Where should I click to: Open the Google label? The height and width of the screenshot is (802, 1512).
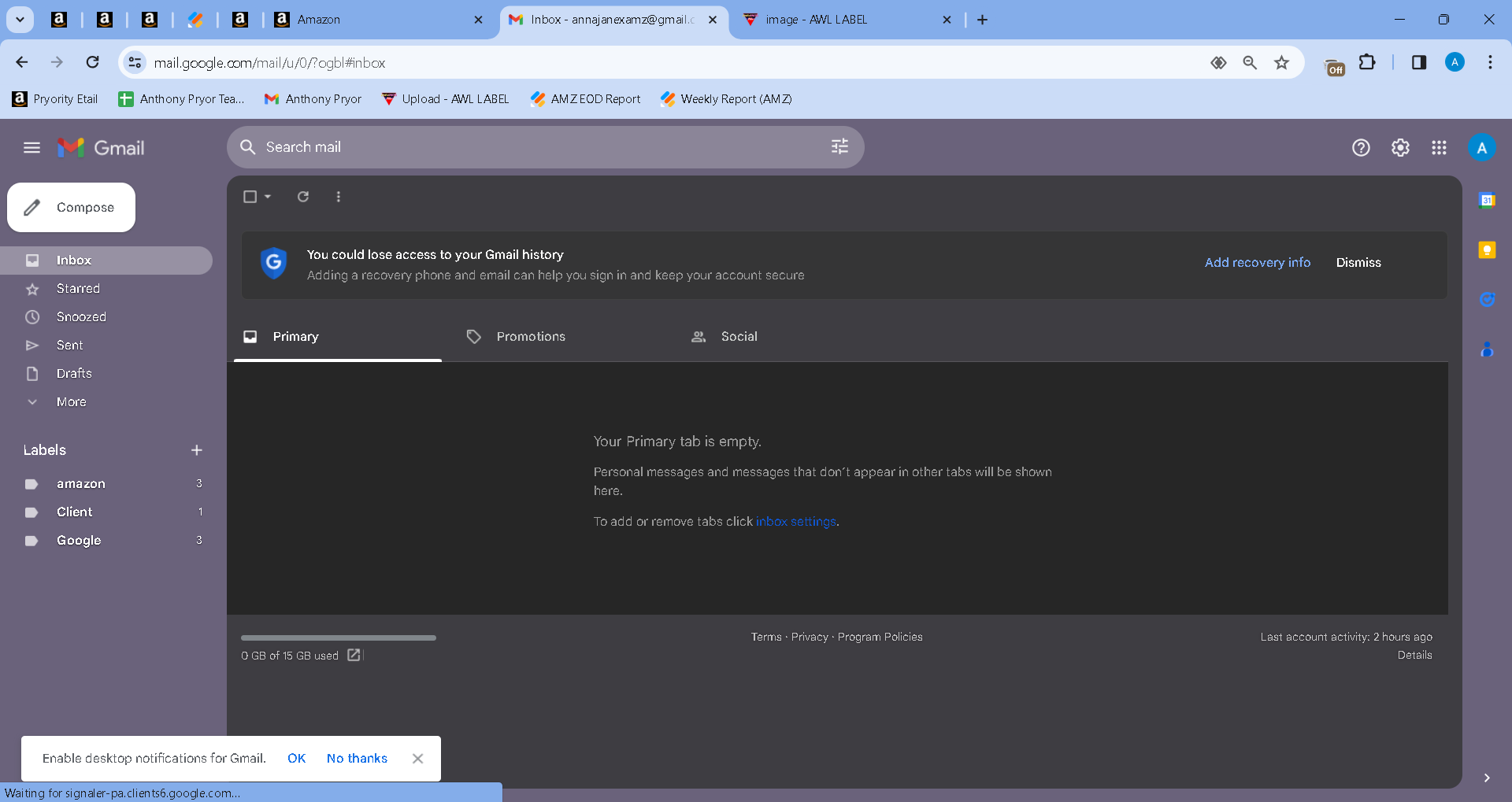click(106, 541)
